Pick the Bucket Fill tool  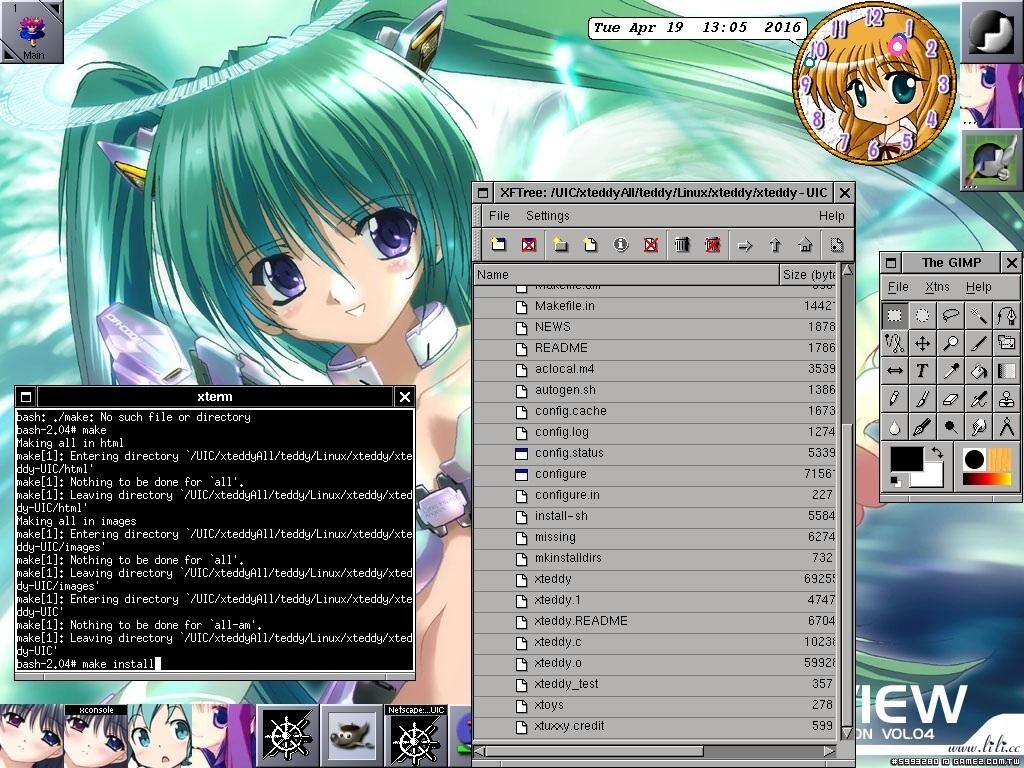(x=979, y=371)
